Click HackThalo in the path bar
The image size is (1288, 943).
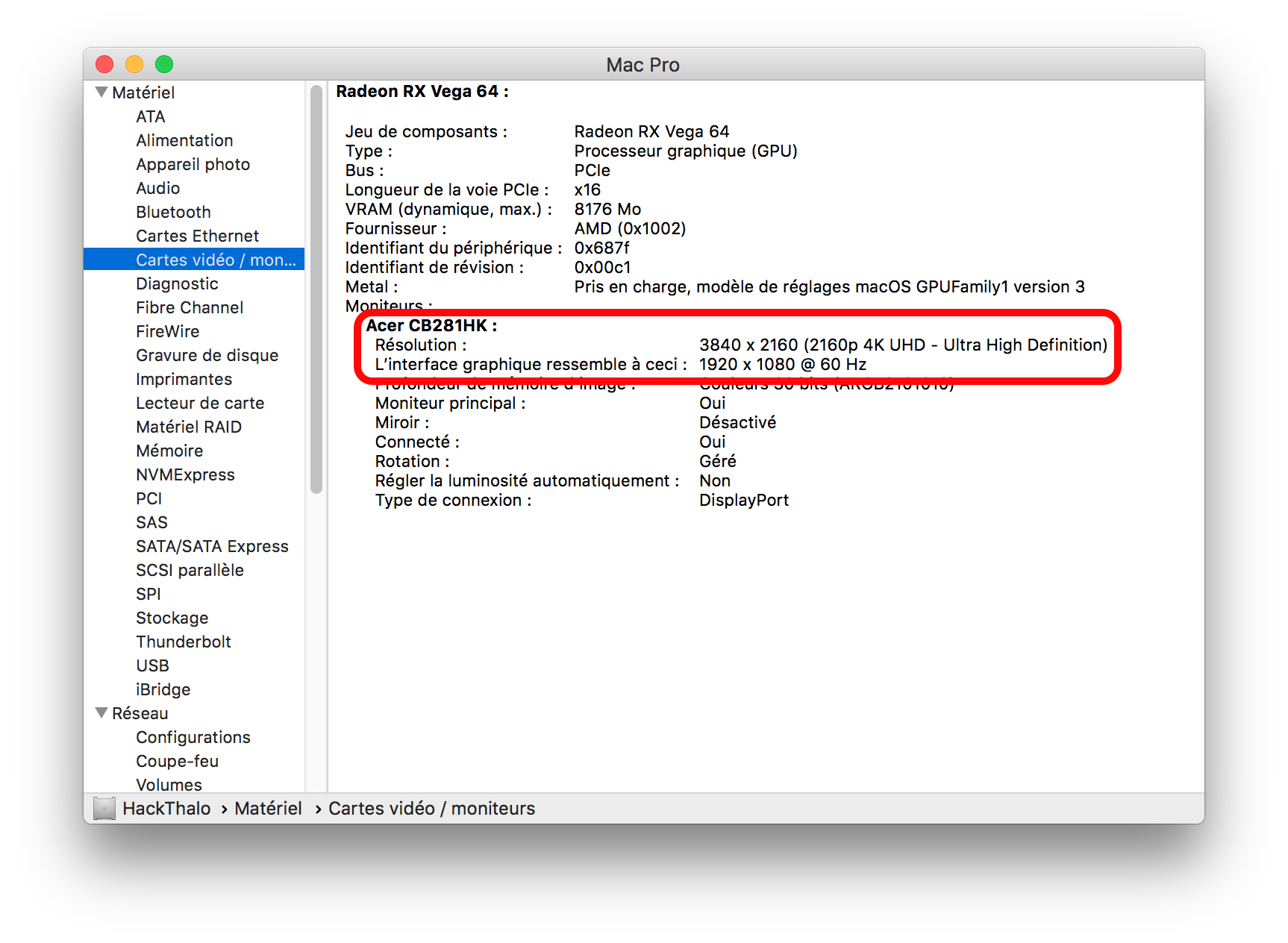click(166, 808)
